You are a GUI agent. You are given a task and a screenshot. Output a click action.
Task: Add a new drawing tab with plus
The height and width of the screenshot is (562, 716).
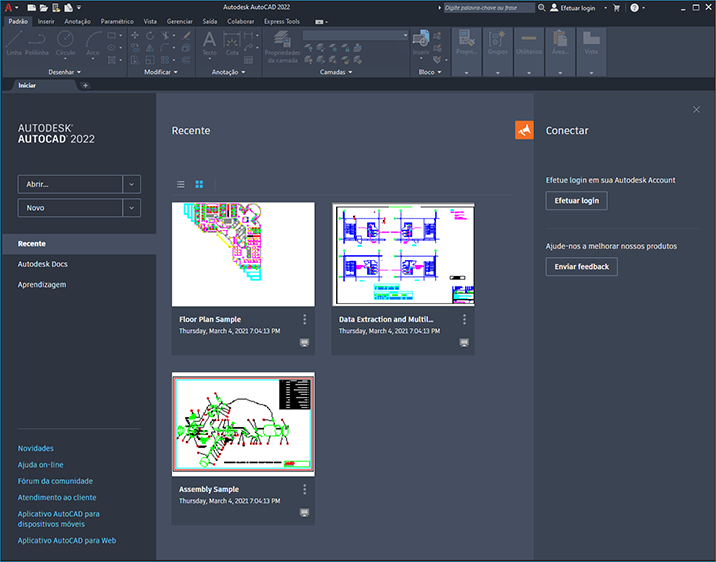click(85, 85)
